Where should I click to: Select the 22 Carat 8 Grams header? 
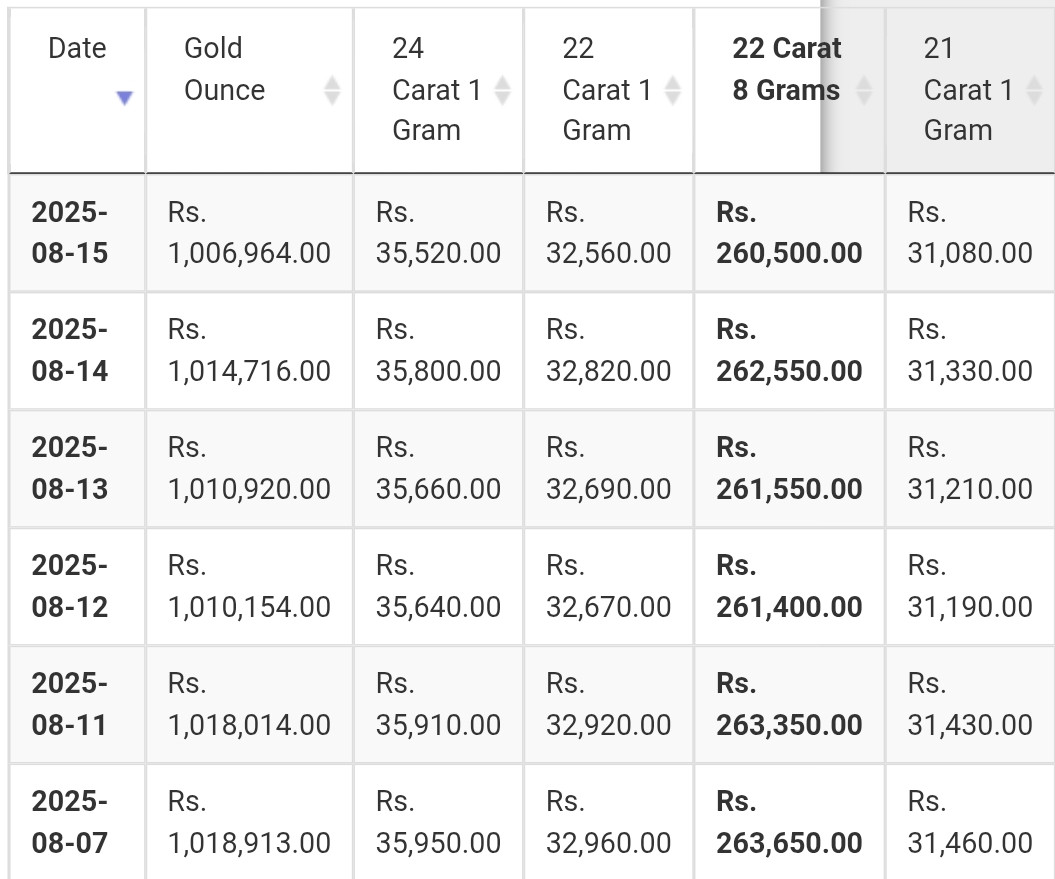click(790, 90)
